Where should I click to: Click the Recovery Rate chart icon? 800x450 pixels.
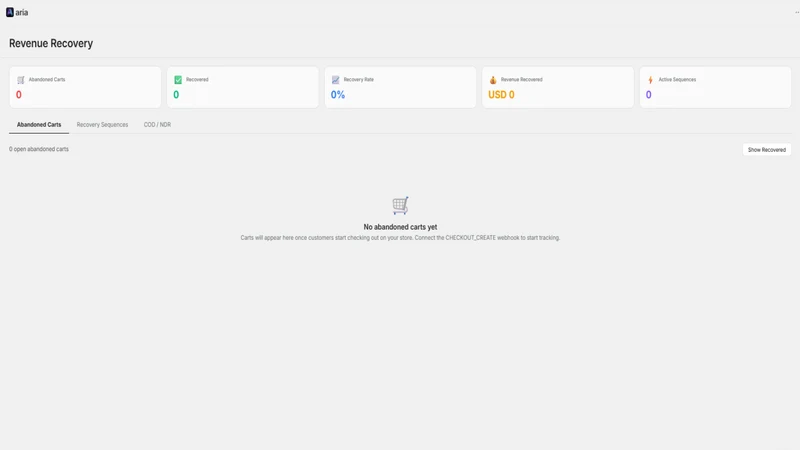[x=336, y=80]
